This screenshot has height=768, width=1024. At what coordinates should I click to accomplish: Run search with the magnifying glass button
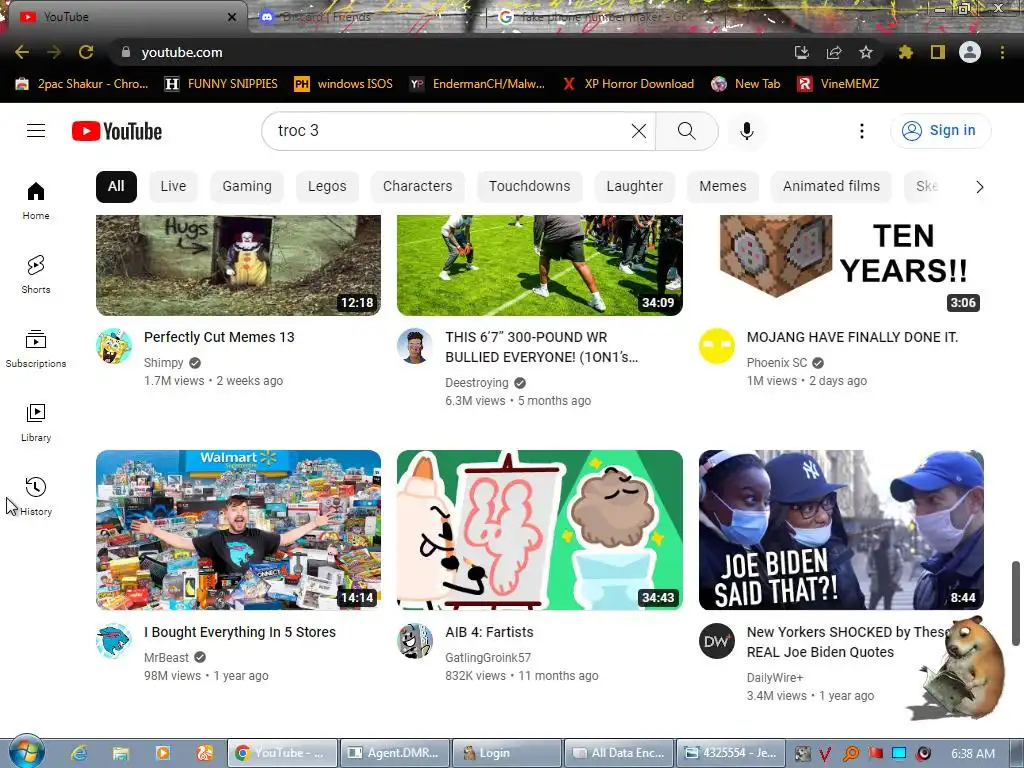click(x=686, y=131)
